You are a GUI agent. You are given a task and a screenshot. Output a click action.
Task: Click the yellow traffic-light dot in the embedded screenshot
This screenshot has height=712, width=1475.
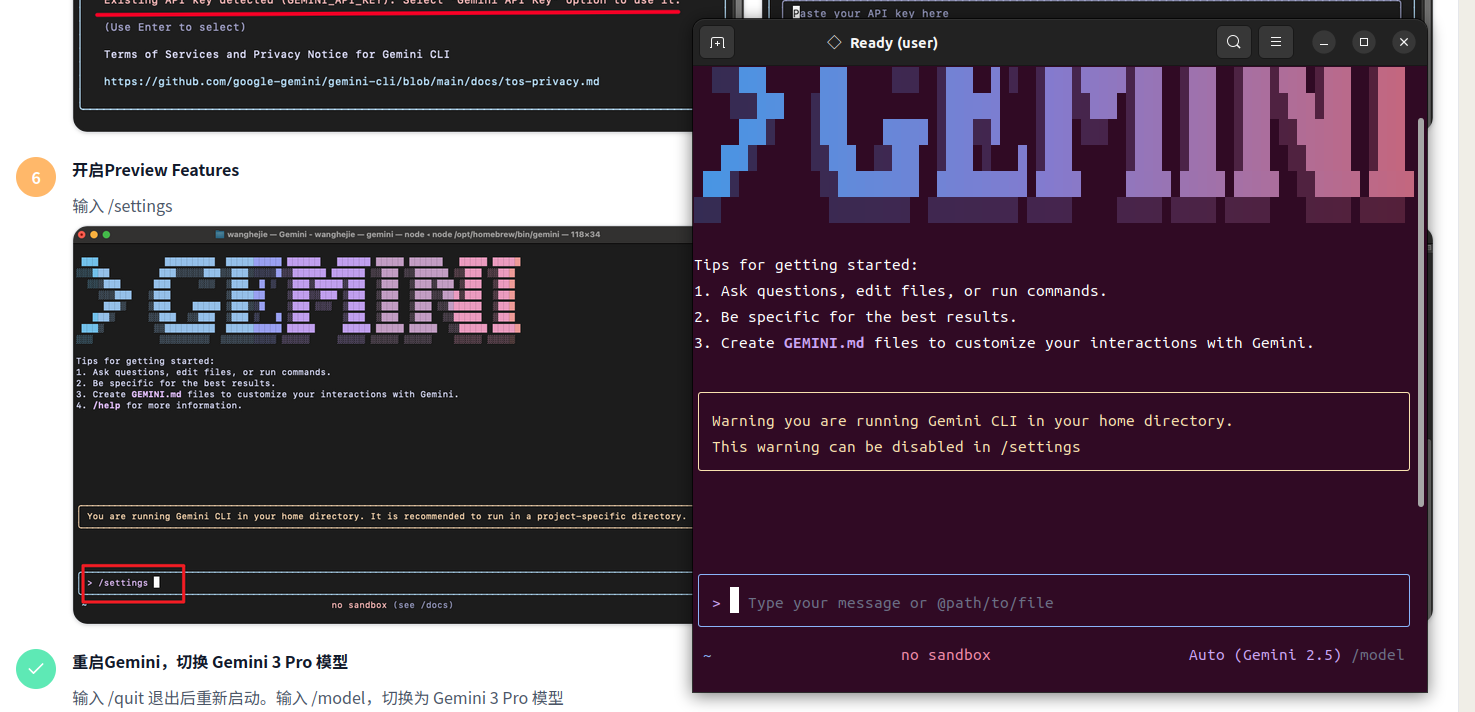(95, 233)
